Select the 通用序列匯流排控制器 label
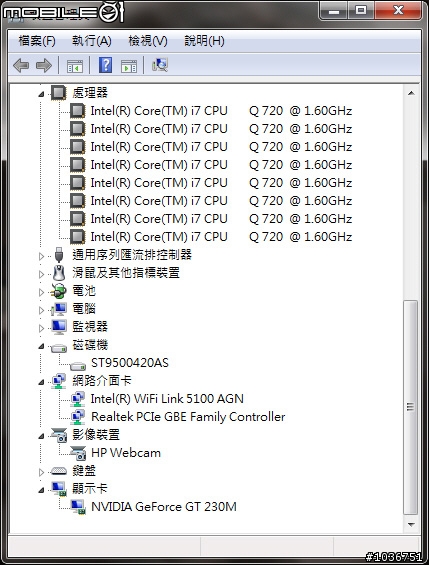The width and height of the screenshot is (429, 565). 132,255
